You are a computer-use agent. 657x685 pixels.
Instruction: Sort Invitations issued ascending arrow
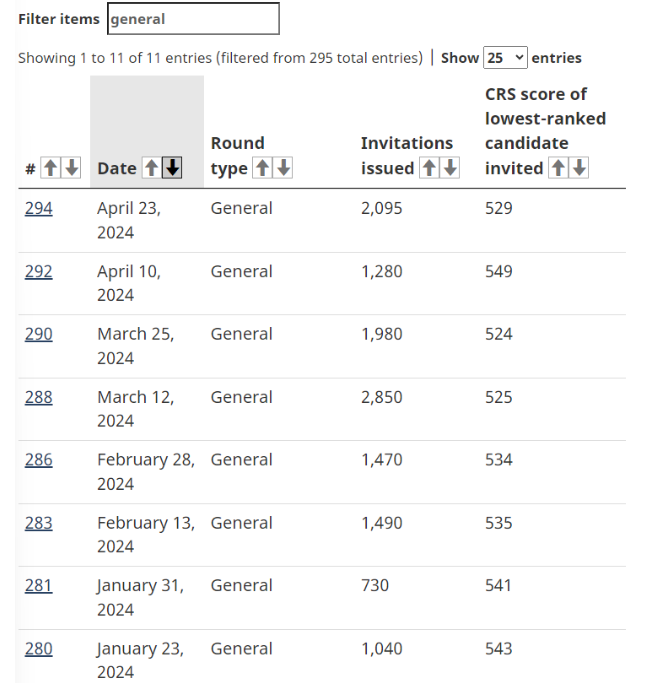(429, 169)
